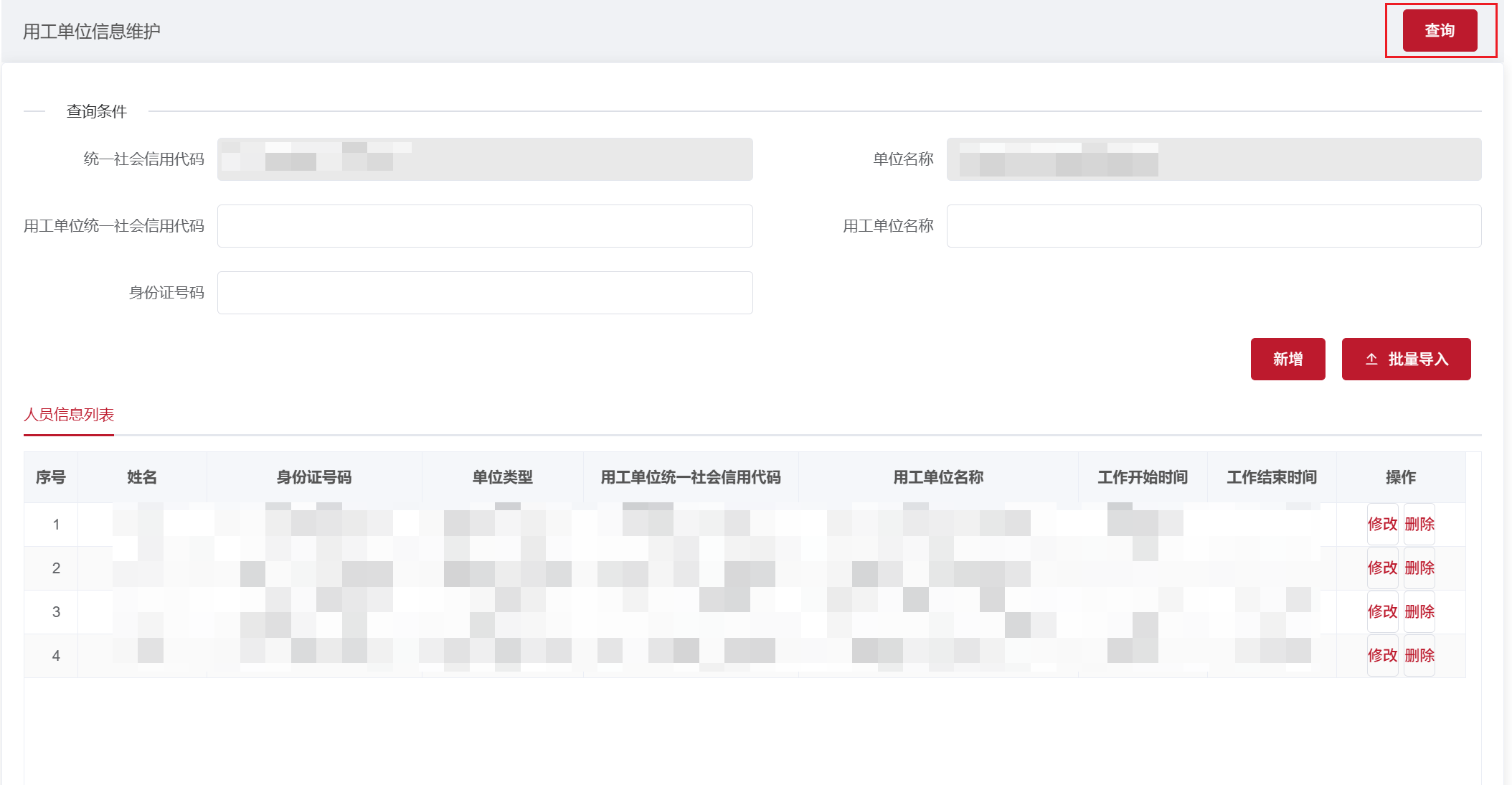Click the 用工单位名称 column header
1512x785 pixels.
(938, 477)
